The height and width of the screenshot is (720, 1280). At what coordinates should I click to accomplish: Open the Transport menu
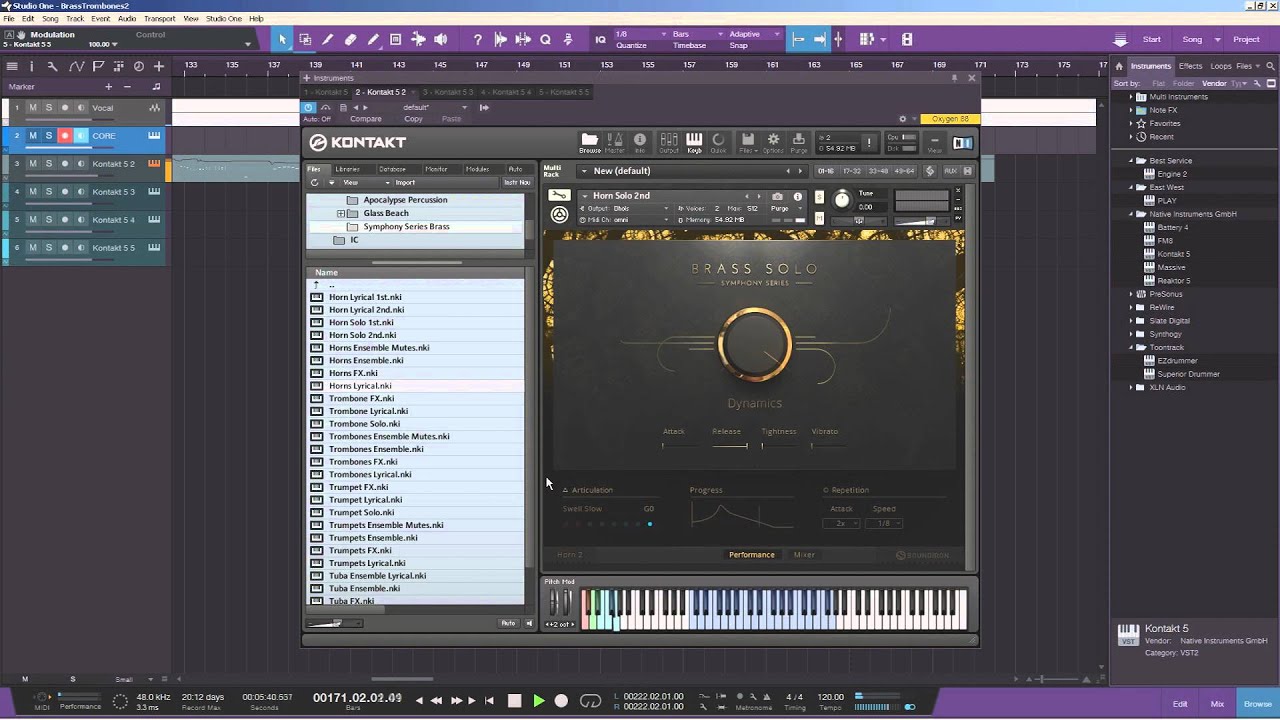pos(159,19)
